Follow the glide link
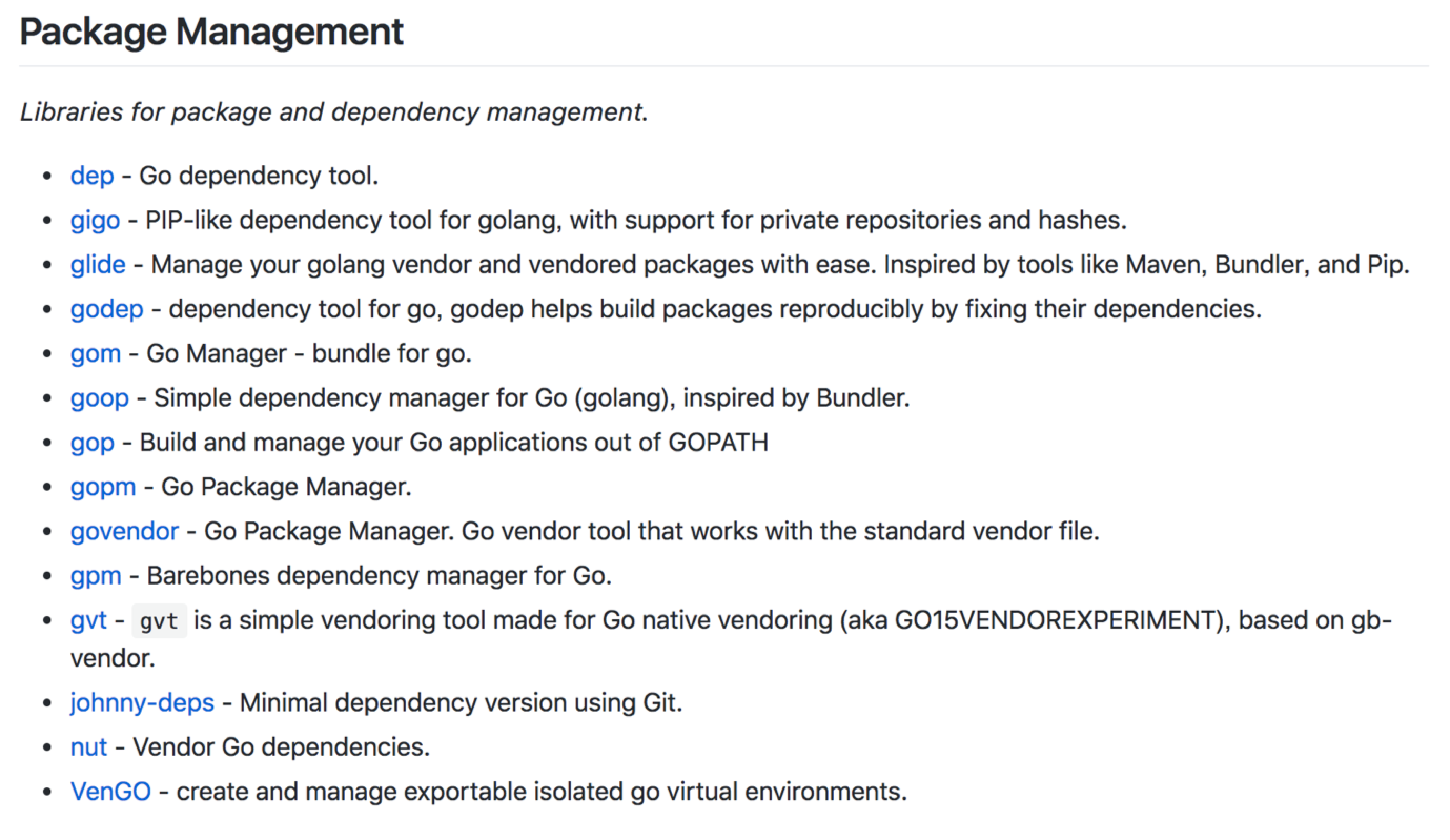1450x840 pixels. pyautogui.click(x=98, y=264)
